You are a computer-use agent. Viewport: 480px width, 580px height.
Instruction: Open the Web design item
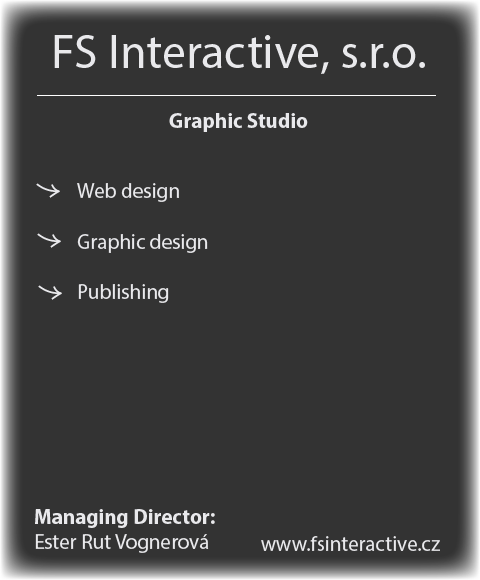[x=128, y=191]
